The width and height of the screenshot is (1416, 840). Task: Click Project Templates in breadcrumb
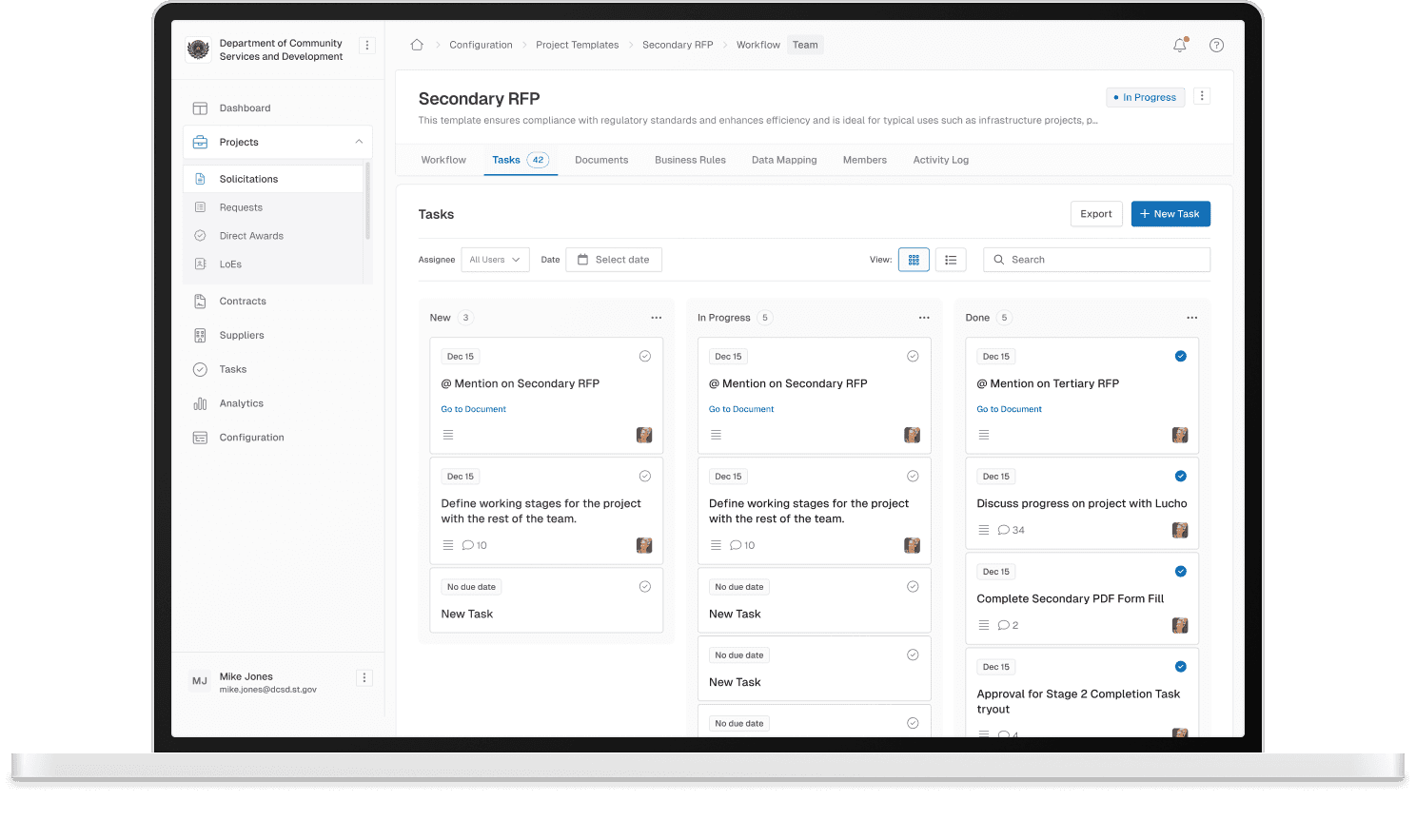pos(577,45)
